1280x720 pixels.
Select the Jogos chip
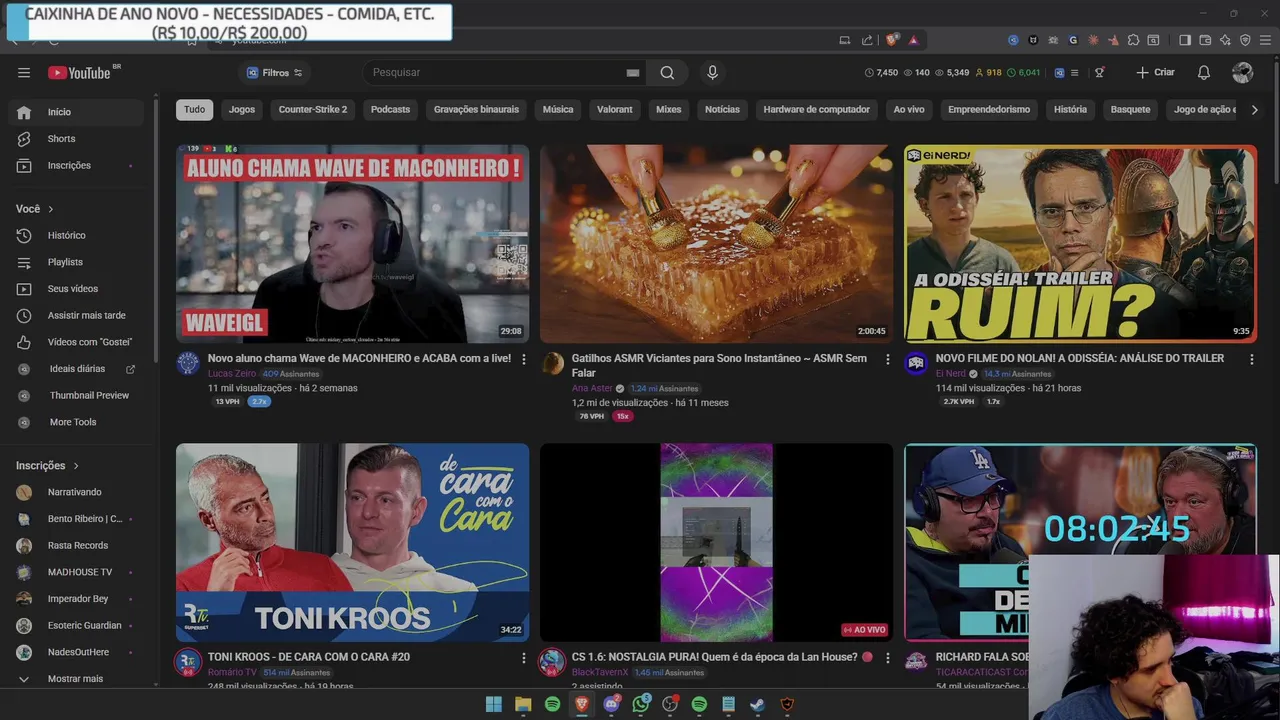[242, 110]
